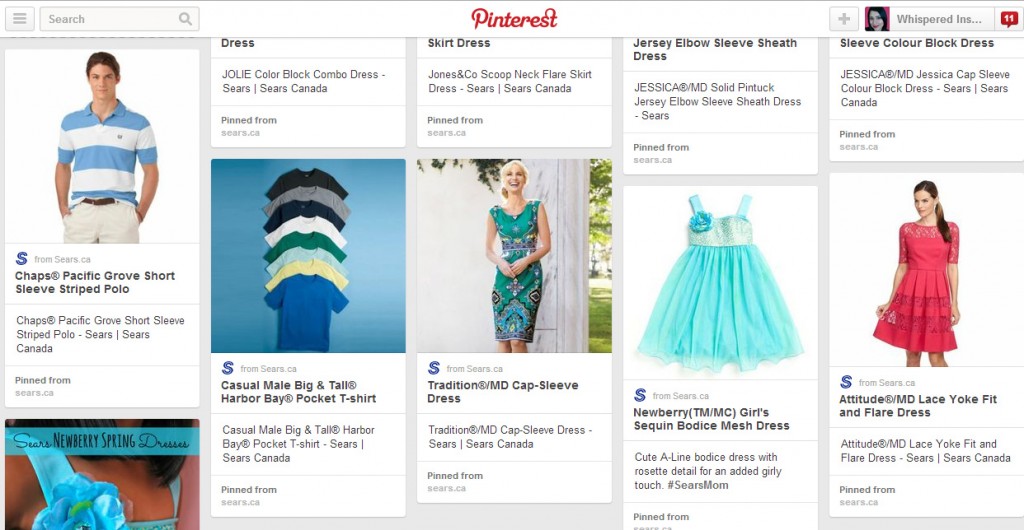
Task: Click sears.ca source under Jones&Co pin
Action: tap(447, 132)
